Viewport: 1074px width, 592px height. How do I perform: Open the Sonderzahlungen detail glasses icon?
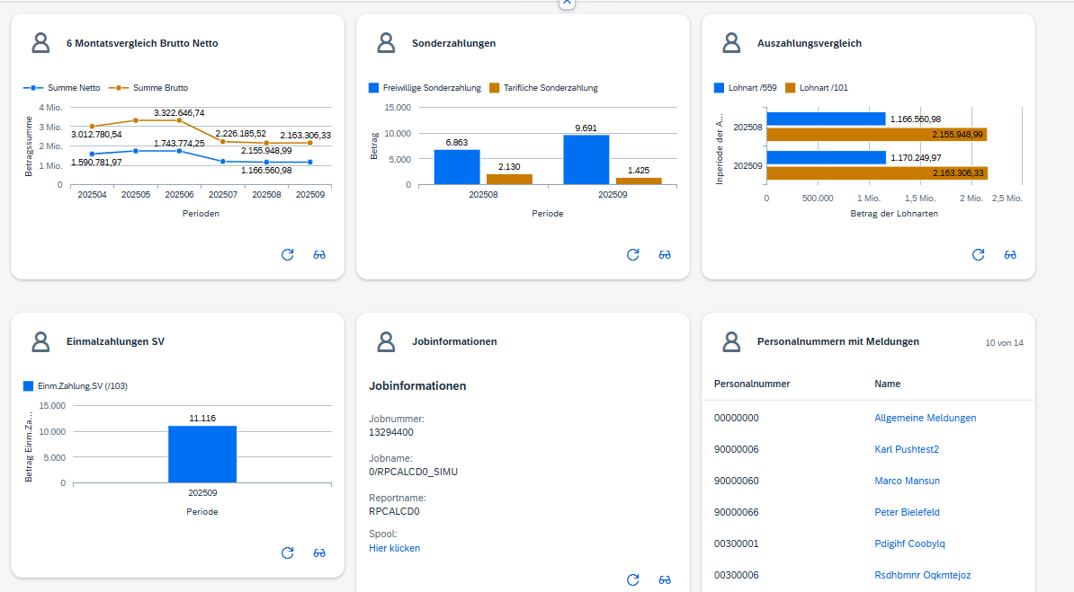click(x=664, y=255)
